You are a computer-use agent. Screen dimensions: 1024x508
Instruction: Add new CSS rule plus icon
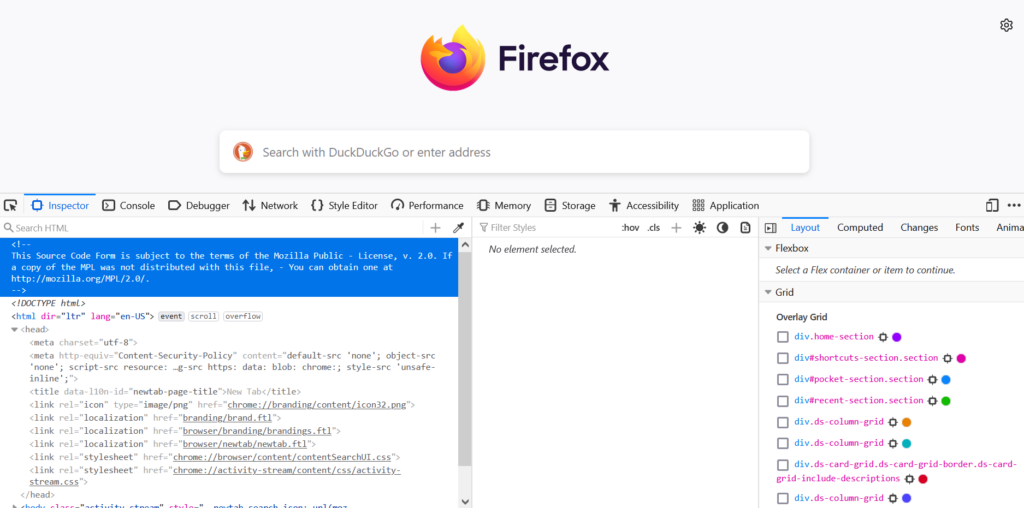[x=677, y=228]
